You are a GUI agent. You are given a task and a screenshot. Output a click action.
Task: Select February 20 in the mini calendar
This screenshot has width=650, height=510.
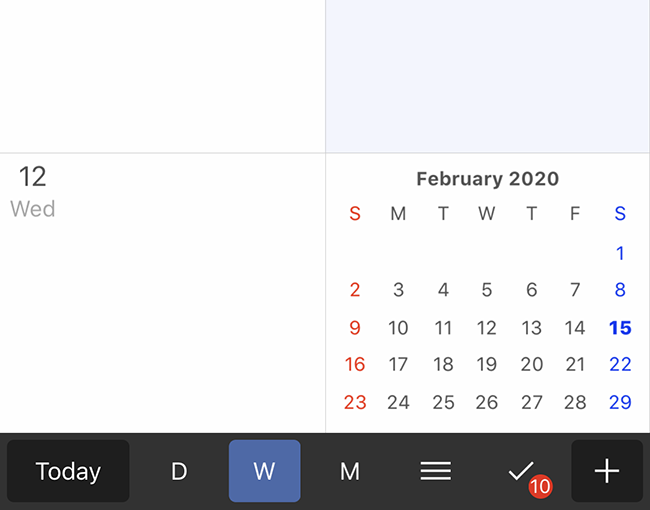[x=532, y=366]
